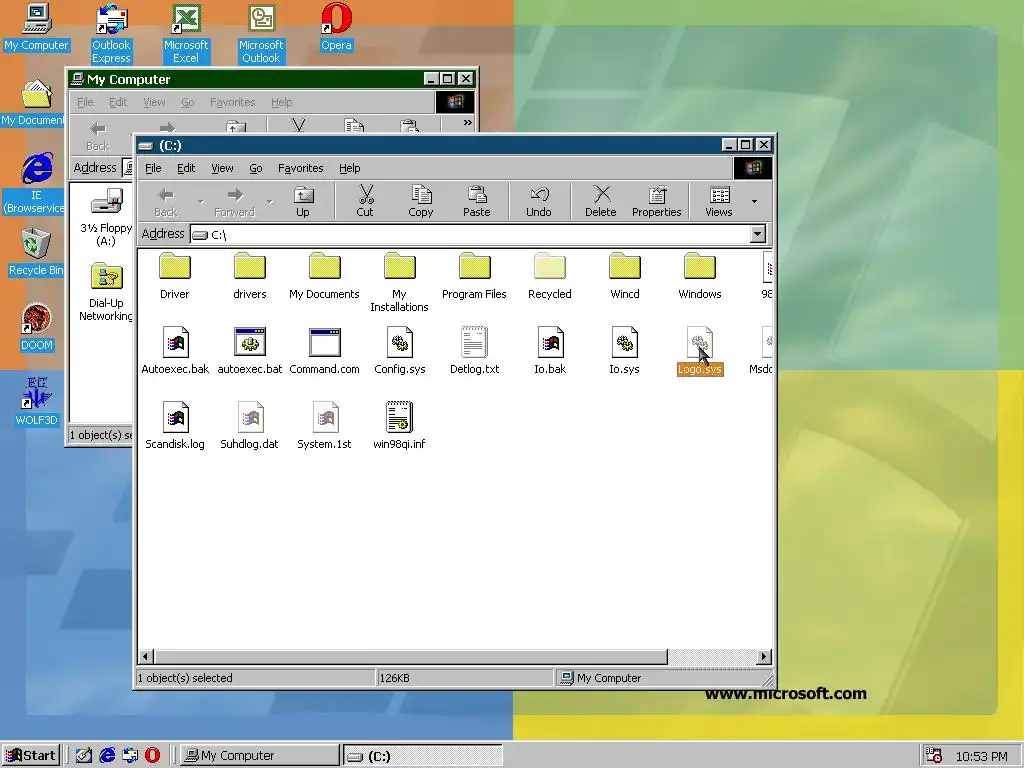
Task: Open Go menu in C: window
Action: pos(255,168)
